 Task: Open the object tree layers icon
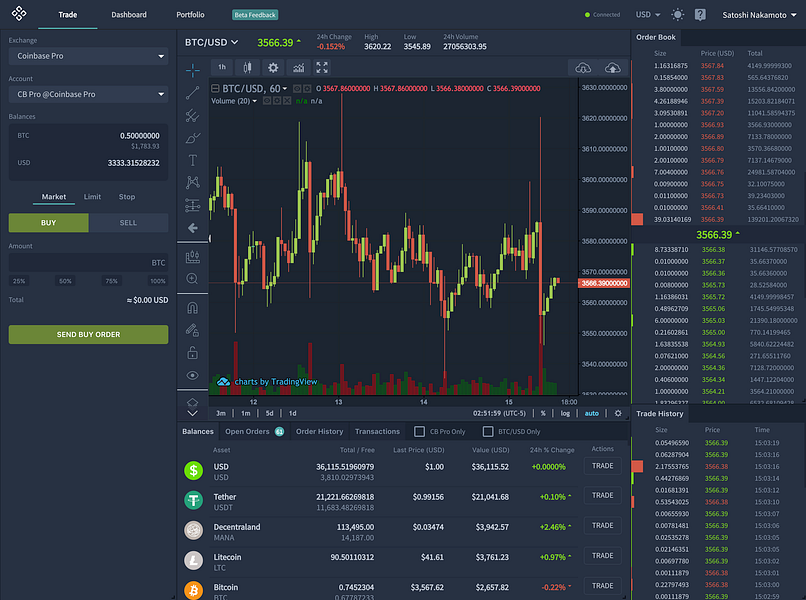pyautogui.click(x=193, y=402)
